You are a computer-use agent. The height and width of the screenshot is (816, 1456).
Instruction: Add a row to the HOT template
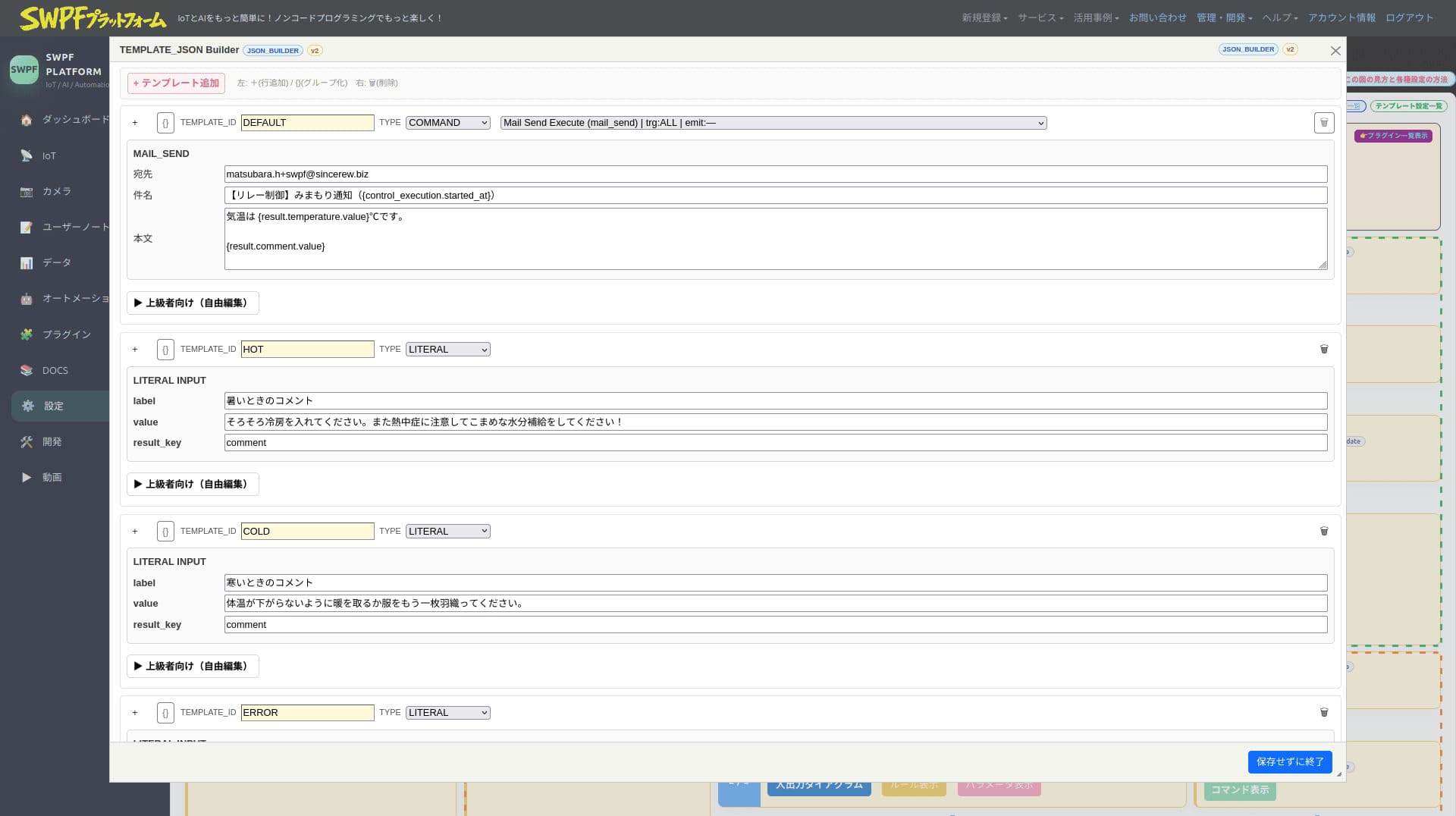click(x=135, y=350)
